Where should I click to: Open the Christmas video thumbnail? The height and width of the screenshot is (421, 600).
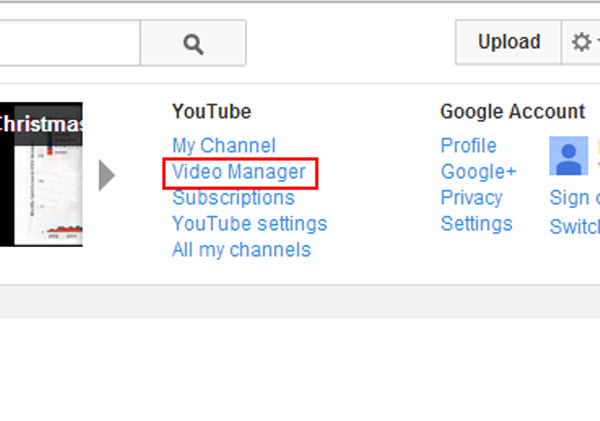point(41,174)
